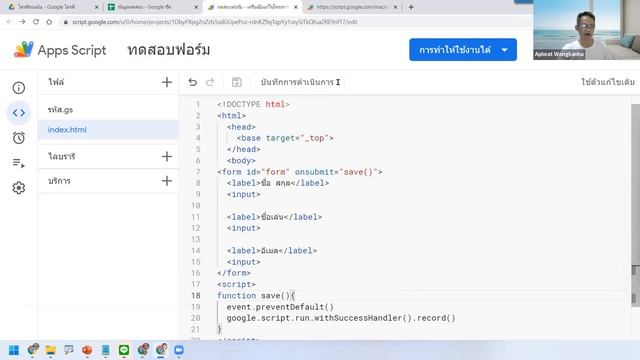The width and height of the screenshot is (640, 360).
Task: Switch to the Google Sheets tab
Action: 151,7
